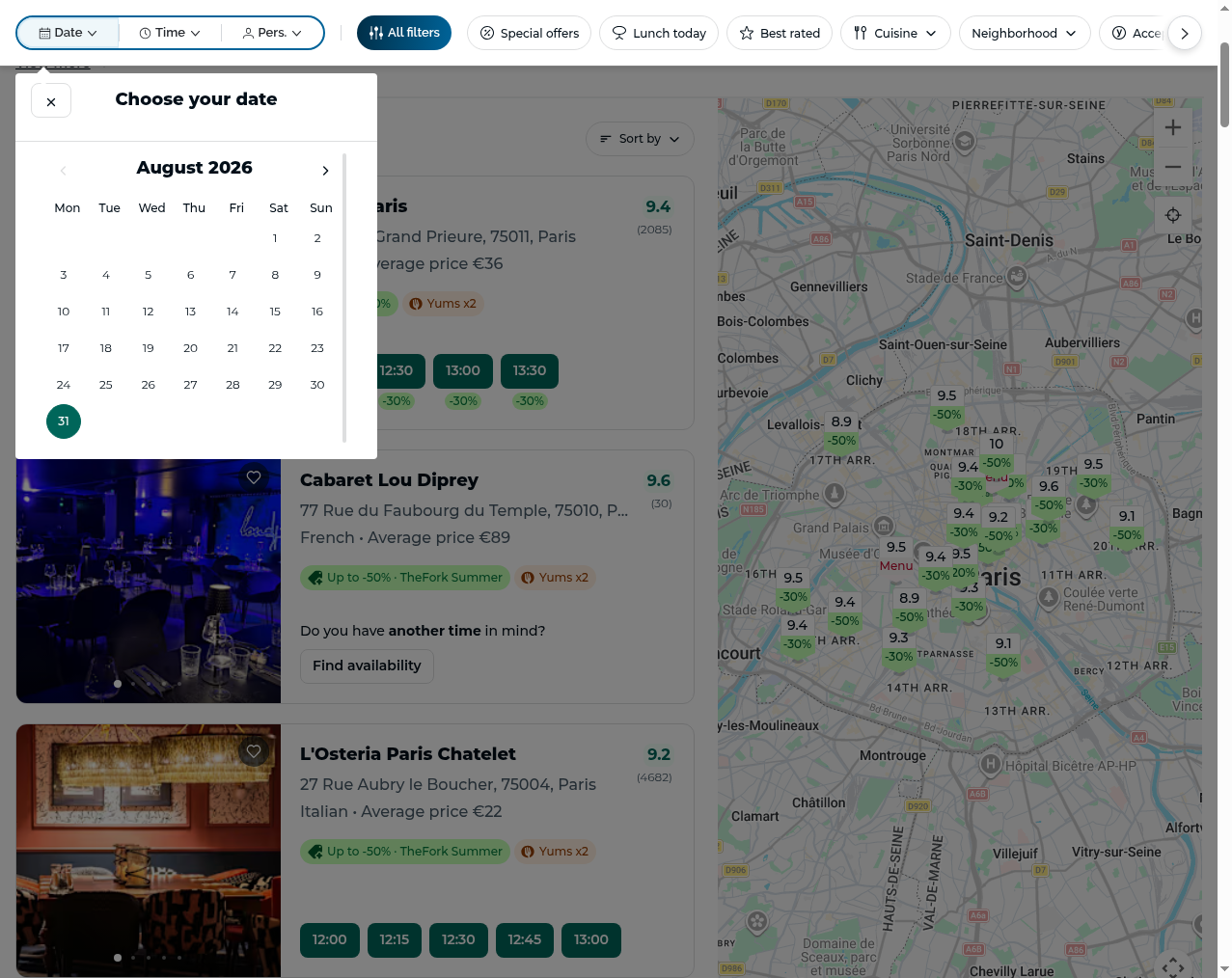Select August 1 in calendar
This screenshot has width=1232, height=978.
pyautogui.click(x=275, y=238)
